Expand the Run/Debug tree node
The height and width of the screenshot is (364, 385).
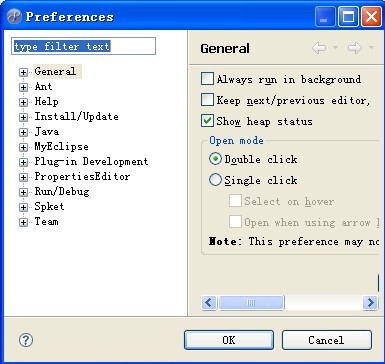coord(23,192)
